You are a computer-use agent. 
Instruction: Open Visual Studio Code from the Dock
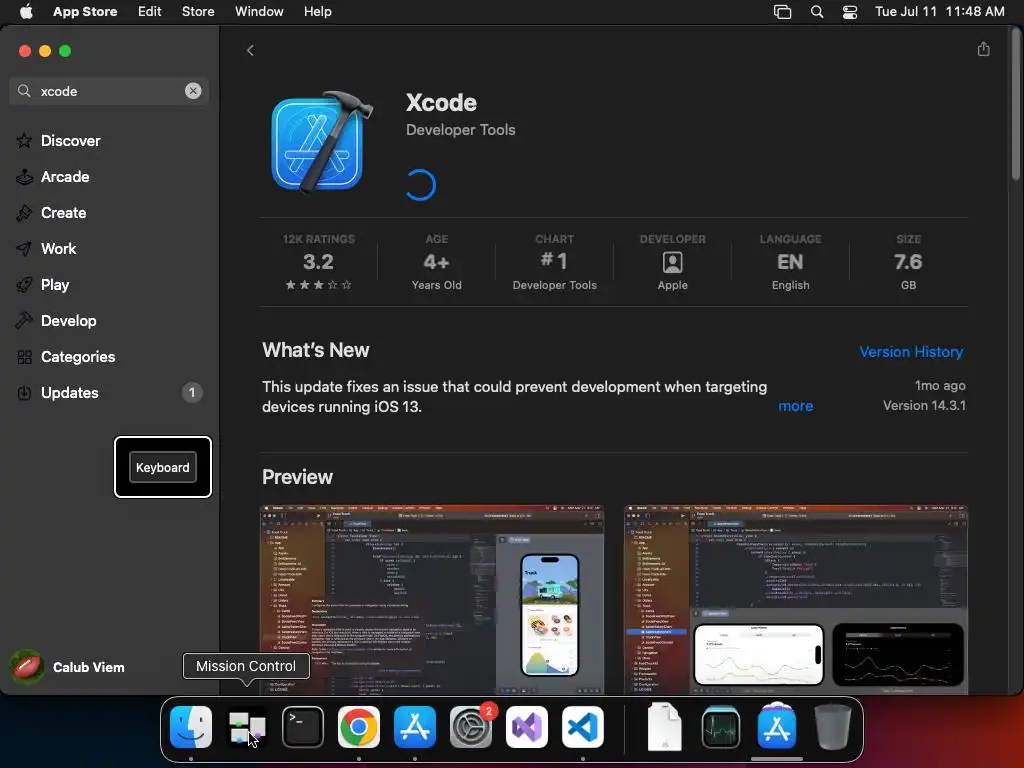pos(583,727)
